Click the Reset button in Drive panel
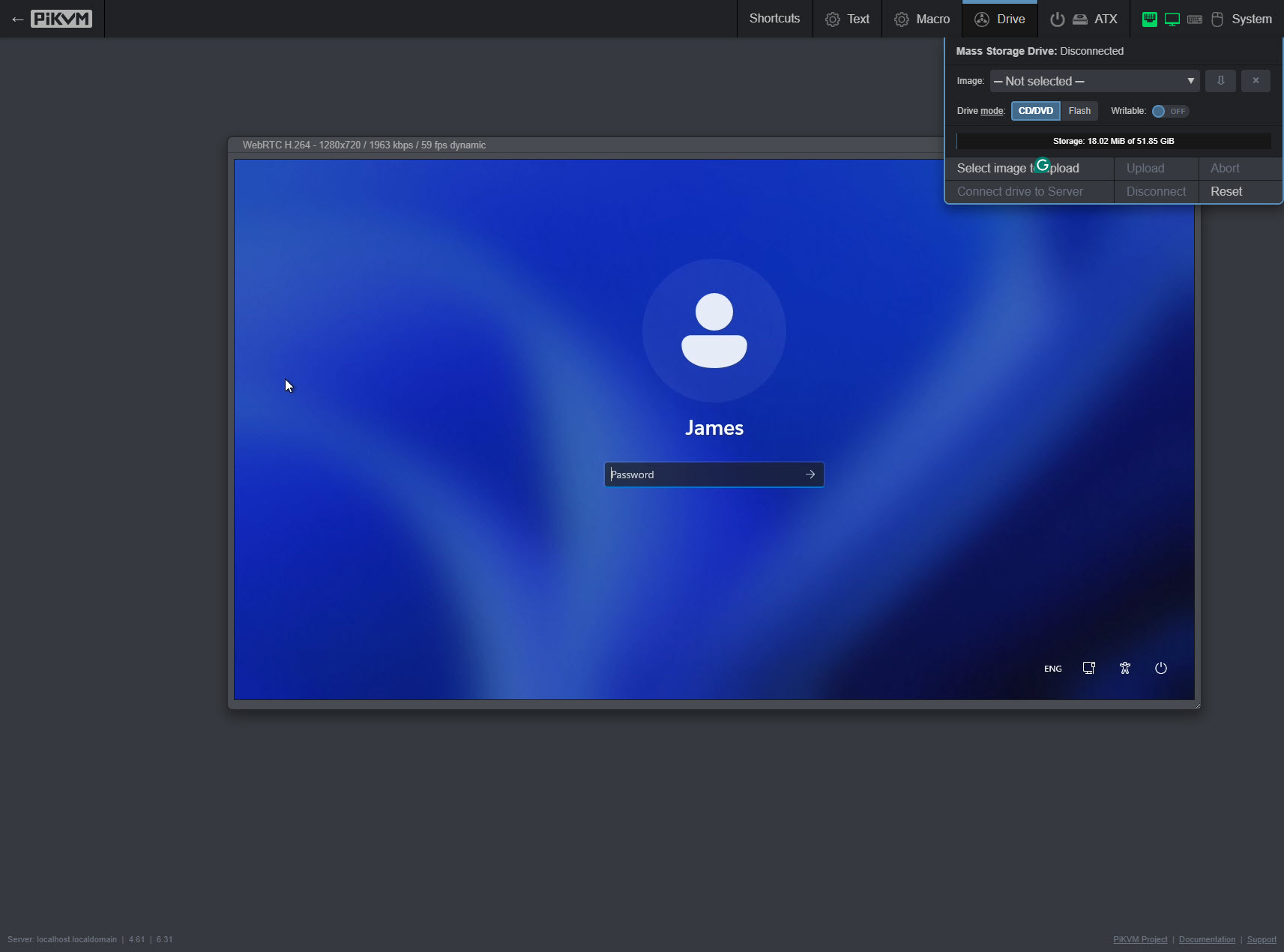 (1226, 191)
